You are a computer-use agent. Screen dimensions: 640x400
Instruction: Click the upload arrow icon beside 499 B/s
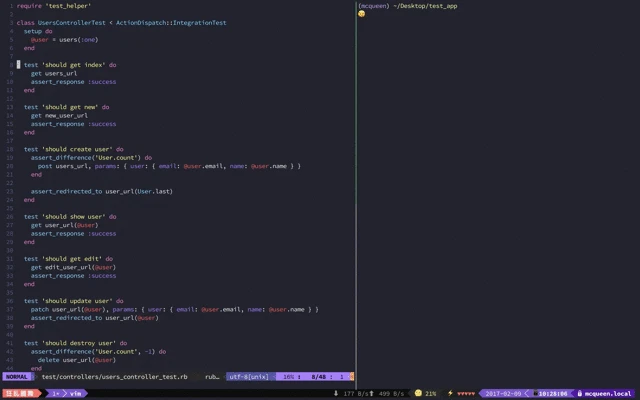pyautogui.click(x=371, y=393)
